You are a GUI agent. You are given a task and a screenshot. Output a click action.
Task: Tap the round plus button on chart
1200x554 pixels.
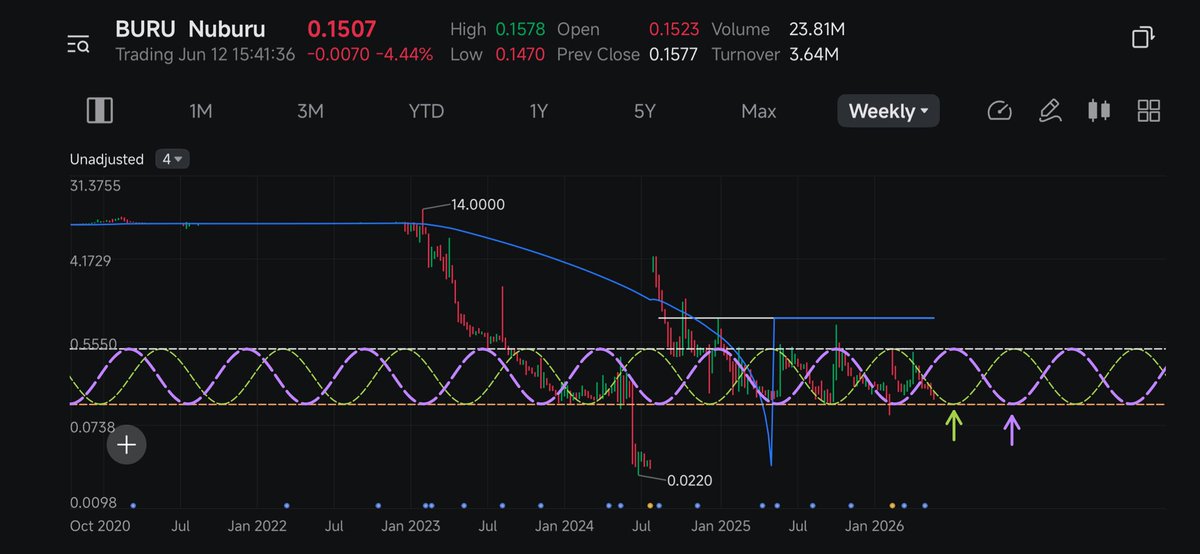(127, 445)
